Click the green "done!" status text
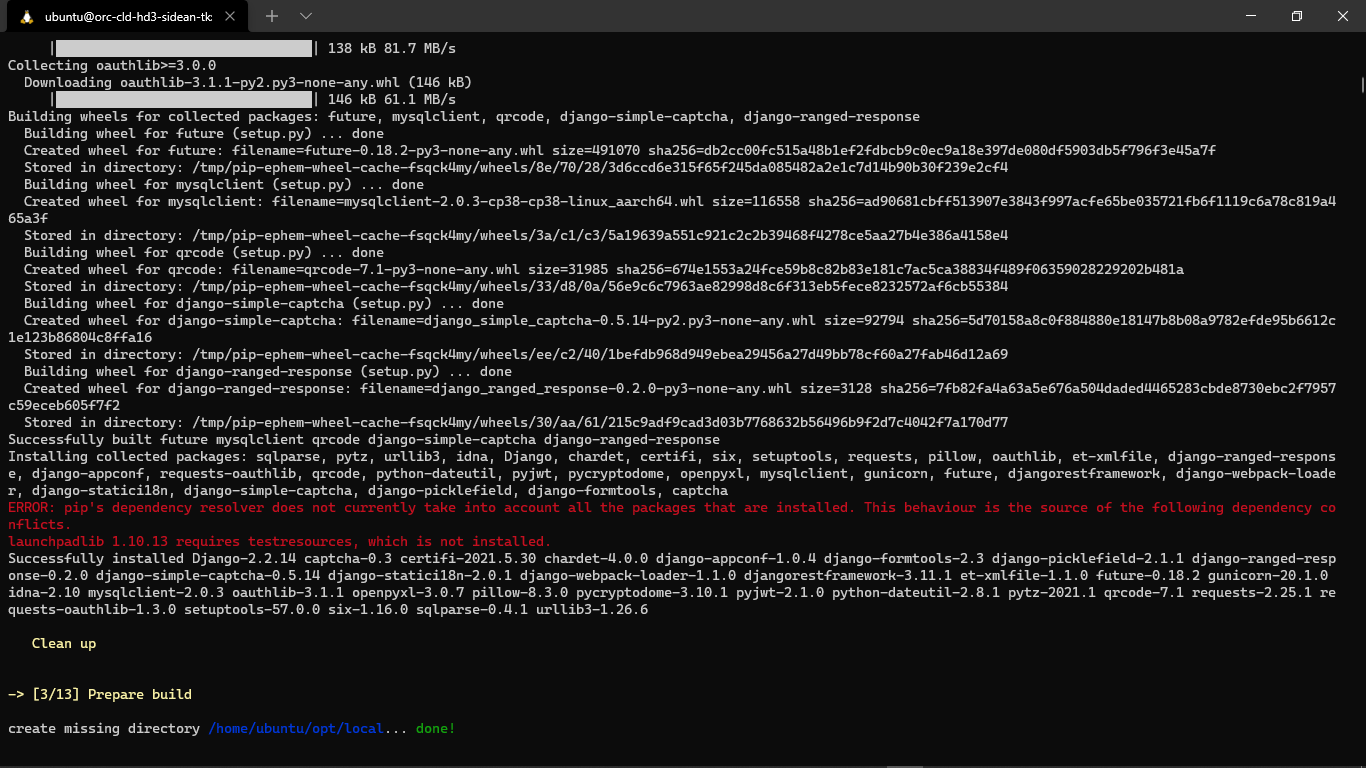 tap(436, 729)
